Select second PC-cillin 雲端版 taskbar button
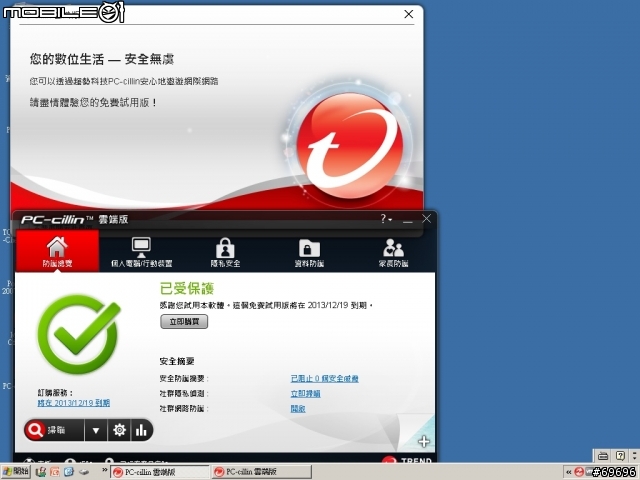Screen dimensions: 640x480 (261, 472)
